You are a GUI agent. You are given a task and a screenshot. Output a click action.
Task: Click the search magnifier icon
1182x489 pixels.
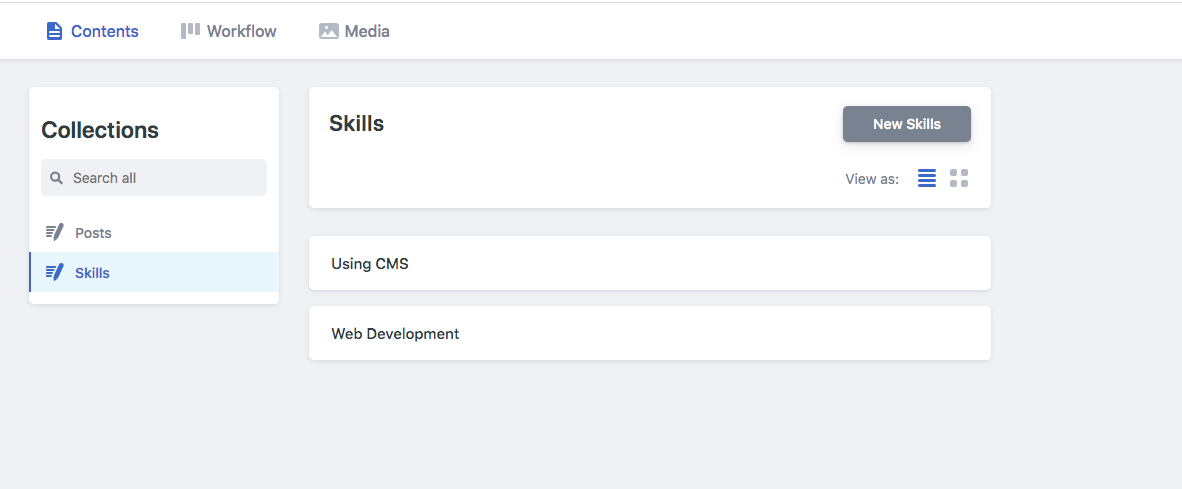[56, 178]
